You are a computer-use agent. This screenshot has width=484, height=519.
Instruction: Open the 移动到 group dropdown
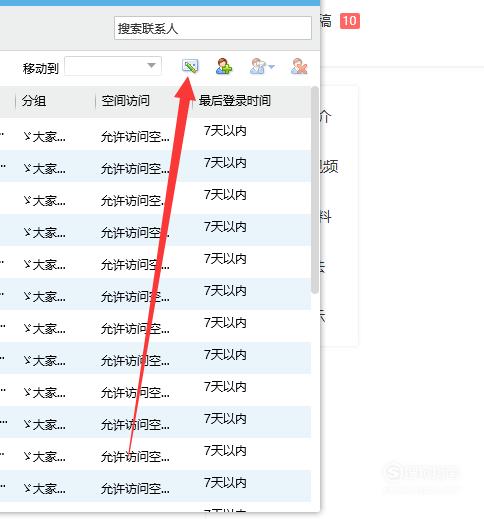113,66
